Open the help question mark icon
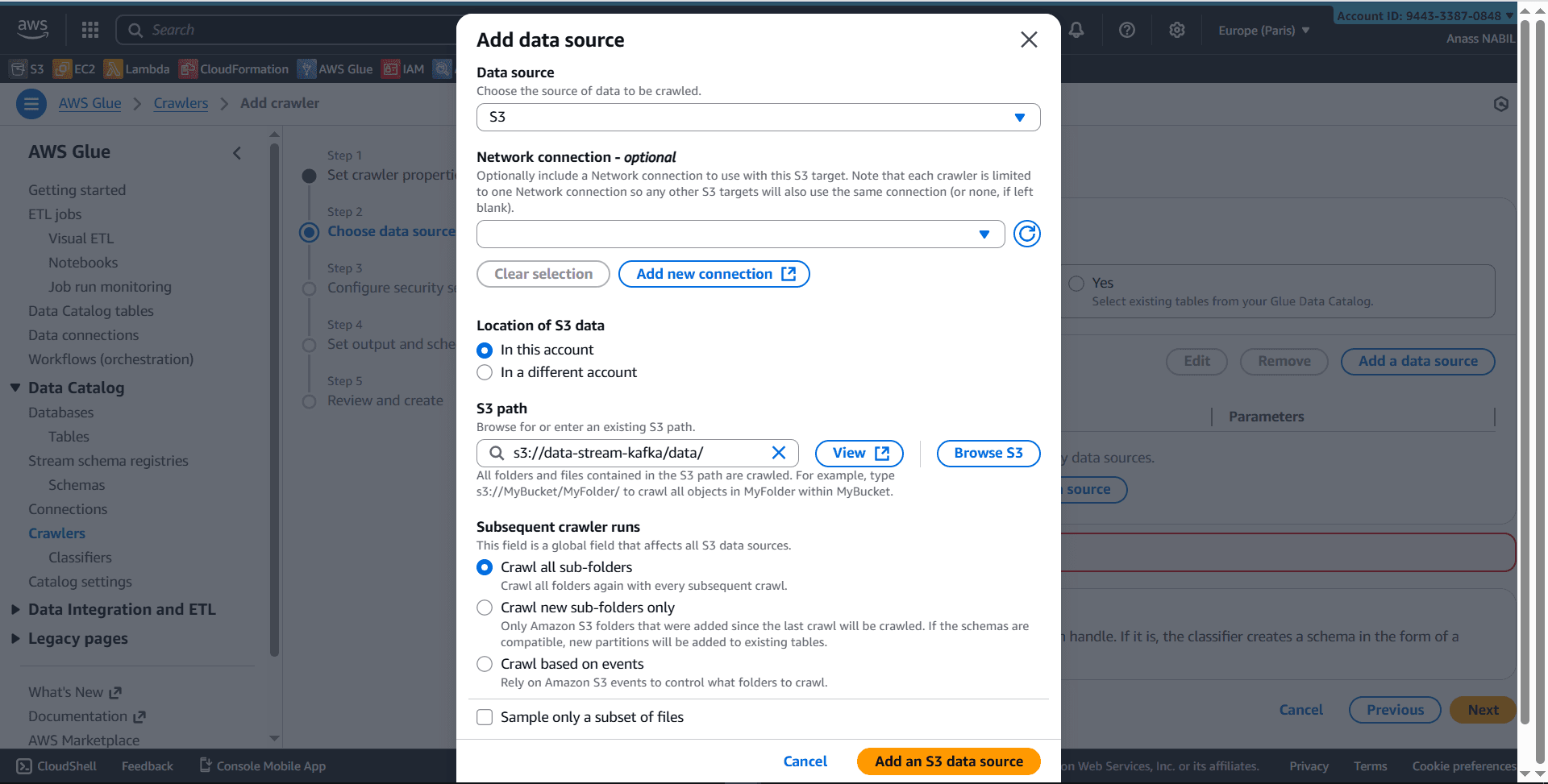The width and height of the screenshot is (1548, 784). [1127, 30]
